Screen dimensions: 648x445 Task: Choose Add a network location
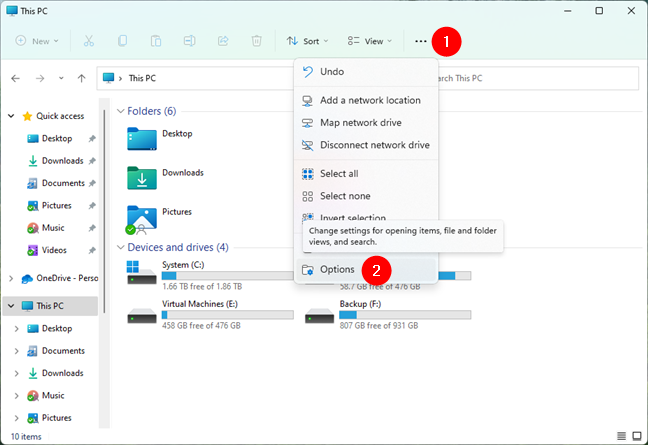(x=366, y=100)
